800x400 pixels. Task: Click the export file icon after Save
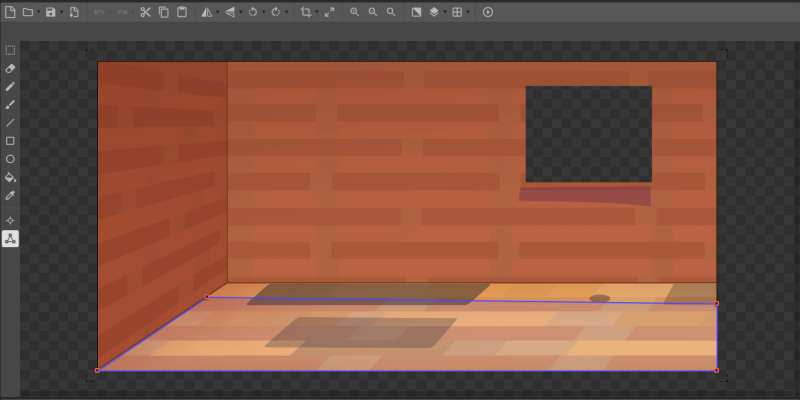[x=74, y=12]
